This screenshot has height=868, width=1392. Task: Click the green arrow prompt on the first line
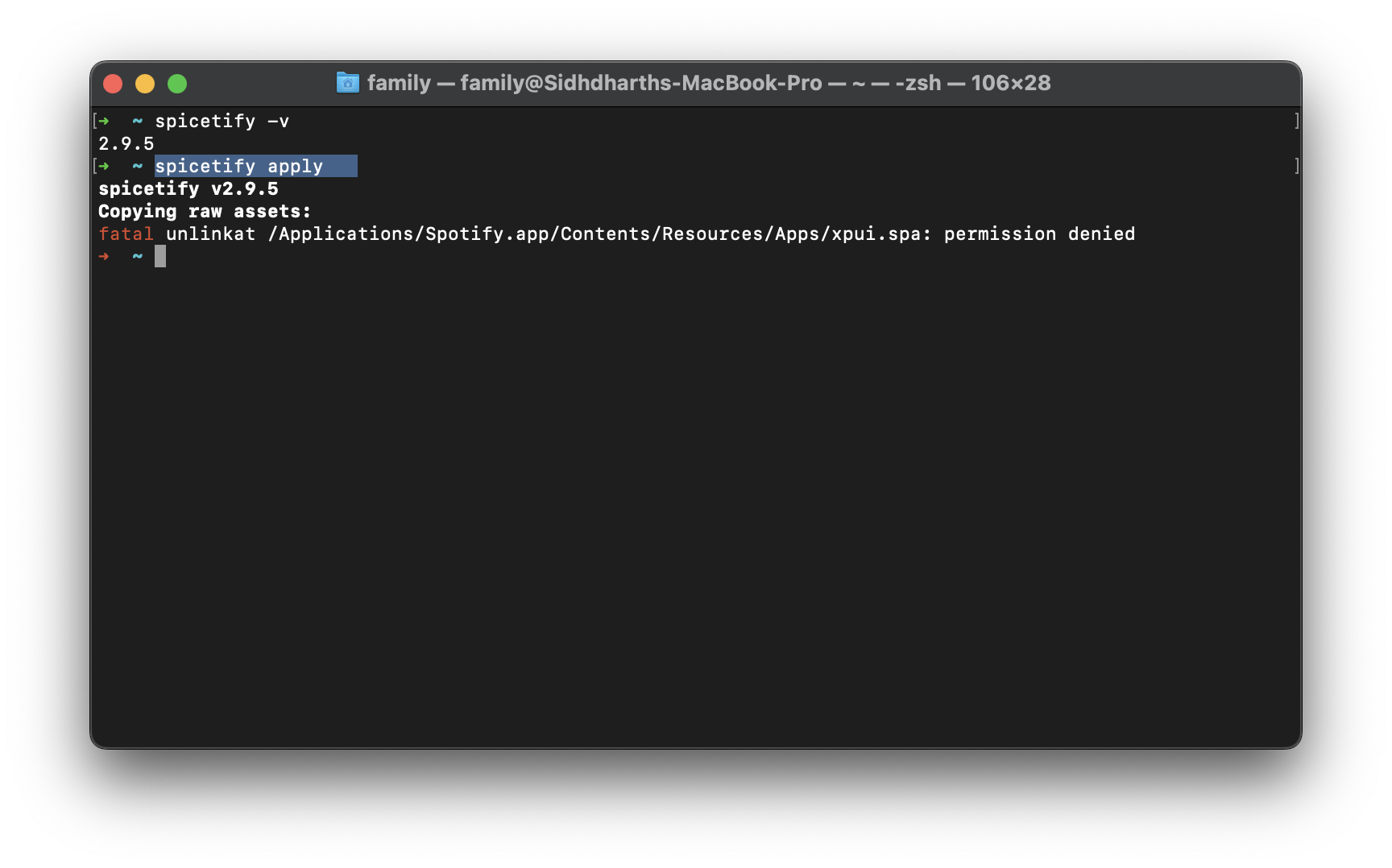105,121
